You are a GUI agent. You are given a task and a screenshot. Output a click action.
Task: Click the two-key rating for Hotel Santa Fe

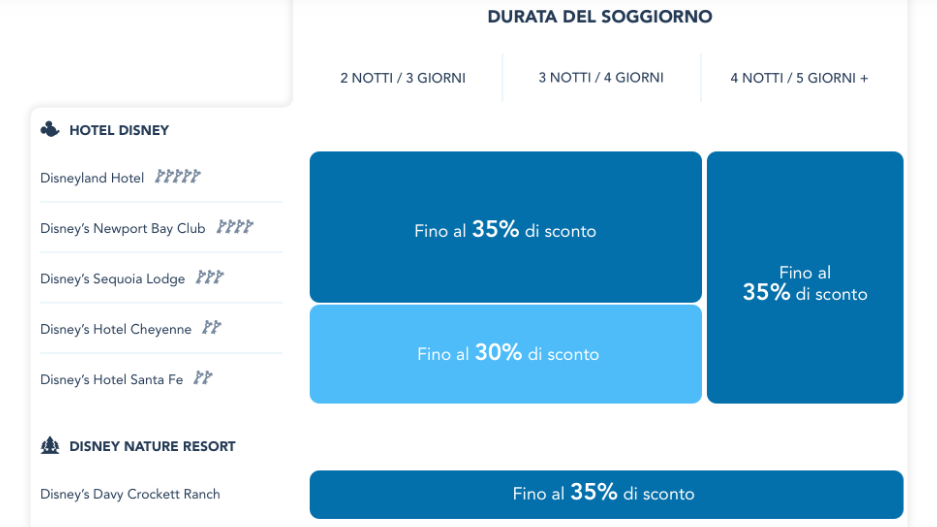click(x=203, y=378)
